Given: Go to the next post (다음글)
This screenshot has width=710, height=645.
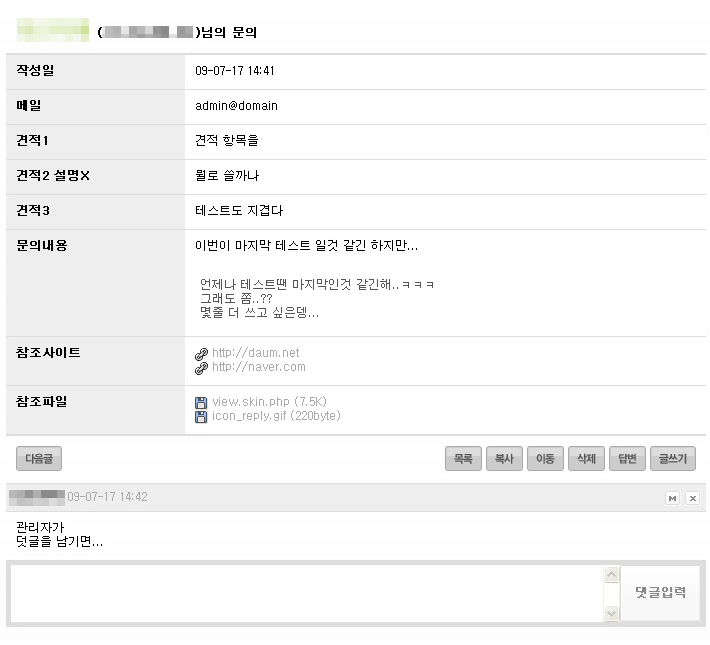Looking at the screenshot, I should coord(39,459).
